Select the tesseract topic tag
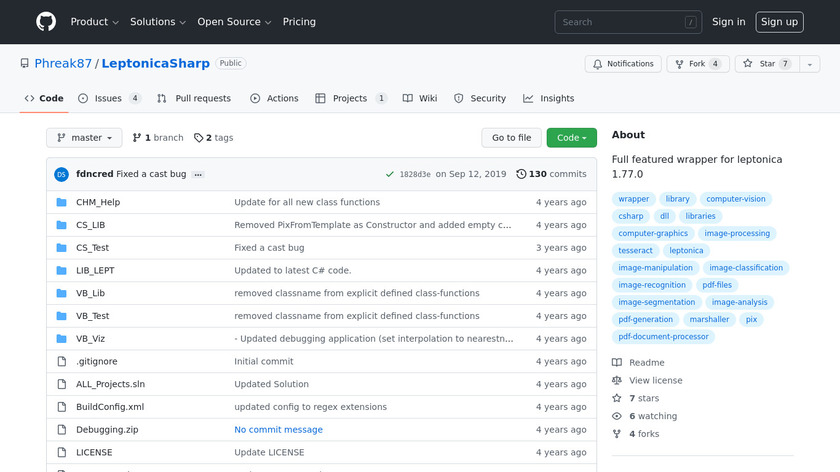Screen dimensions: 840x472 click(635, 251)
